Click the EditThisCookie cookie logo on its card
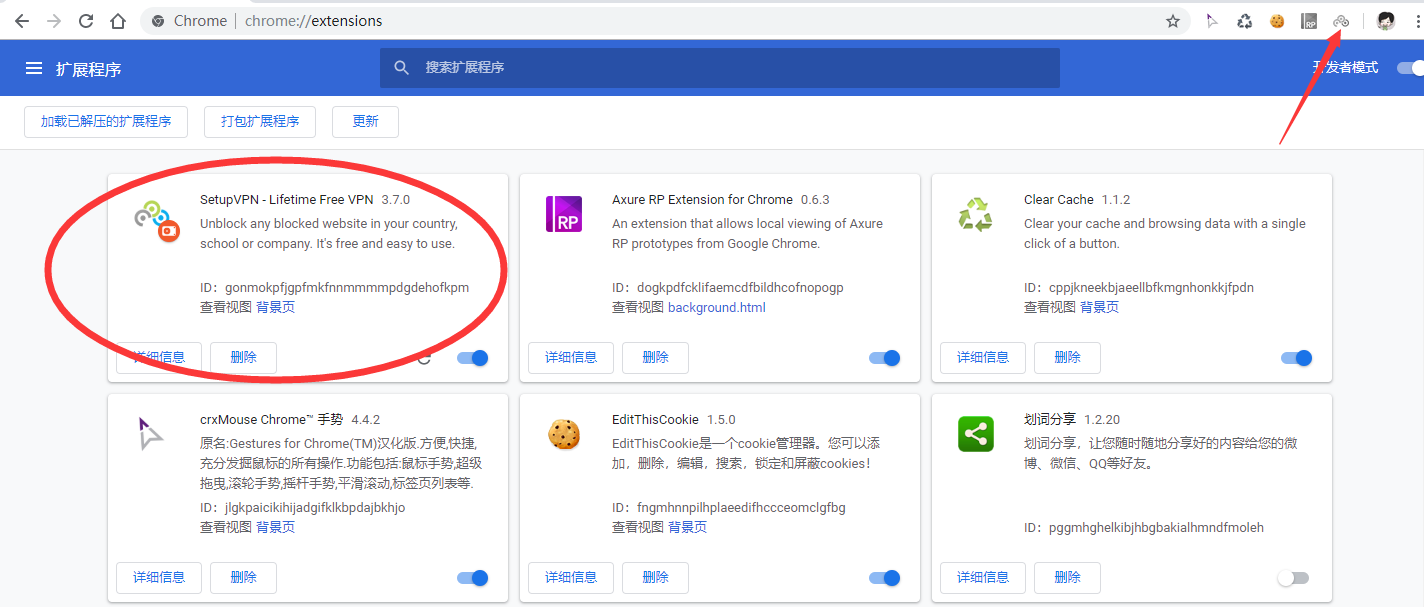Screen dimensions: 1424x607 pyautogui.click(x=564, y=434)
